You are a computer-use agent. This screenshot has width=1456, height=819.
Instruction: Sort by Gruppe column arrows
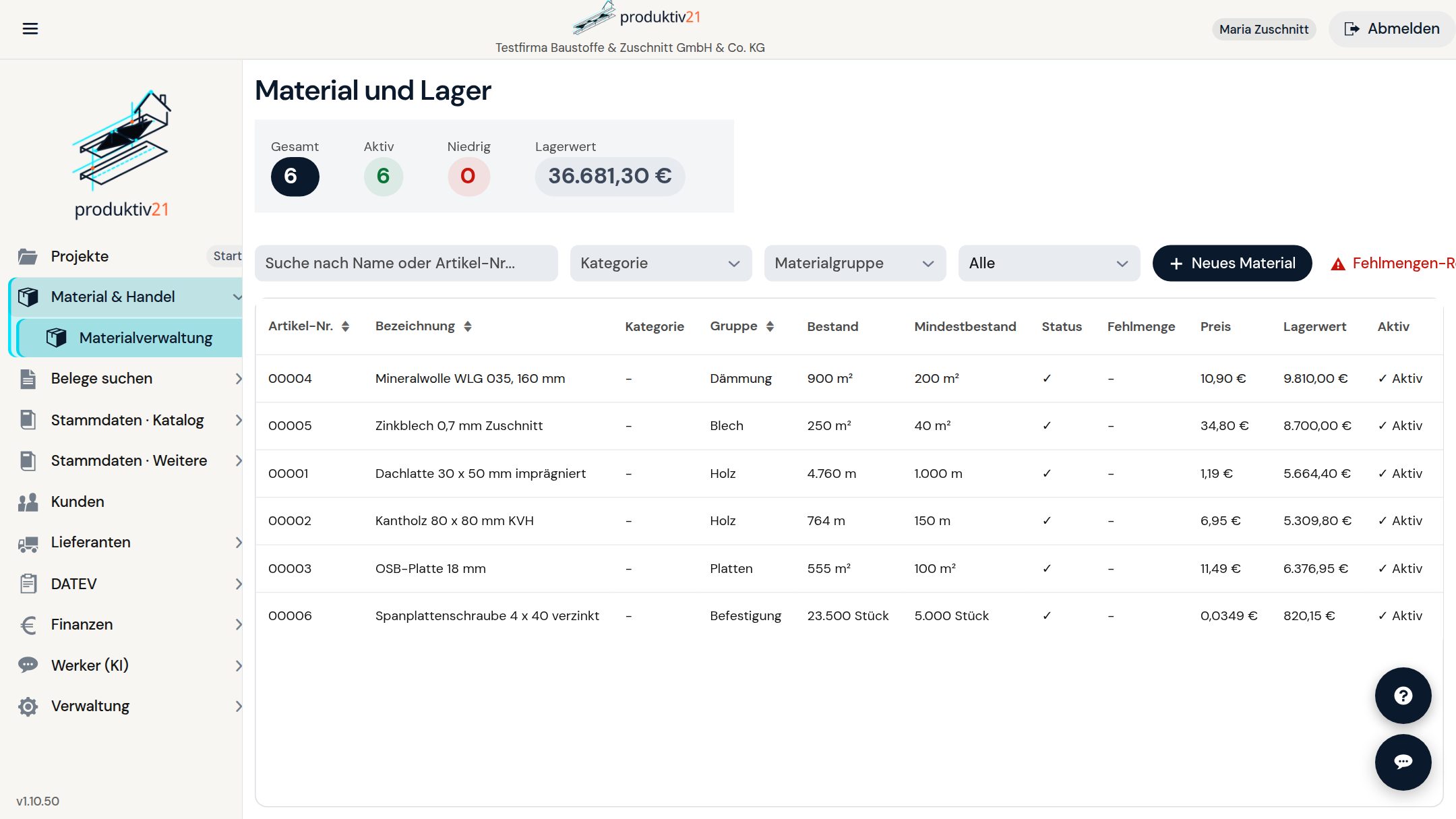point(770,326)
